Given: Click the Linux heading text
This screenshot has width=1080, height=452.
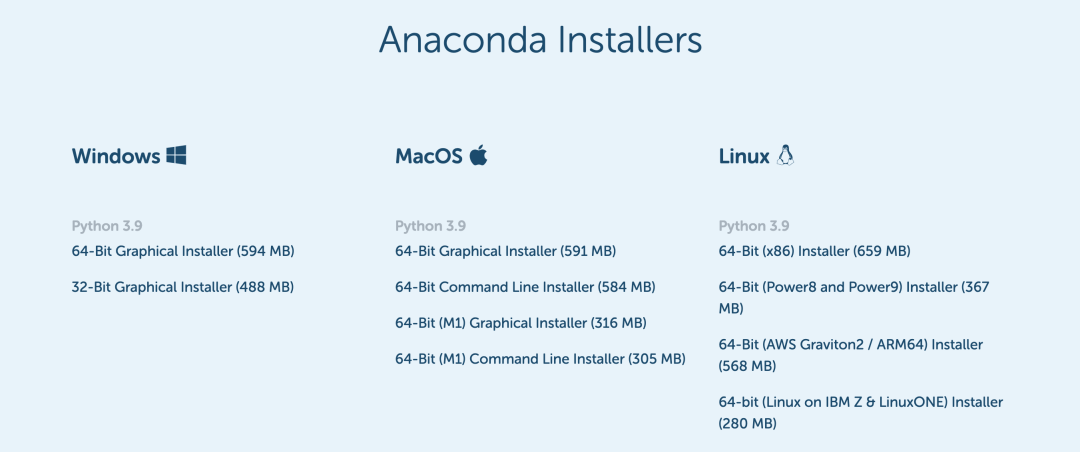Looking at the screenshot, I should tap(744, 156).
